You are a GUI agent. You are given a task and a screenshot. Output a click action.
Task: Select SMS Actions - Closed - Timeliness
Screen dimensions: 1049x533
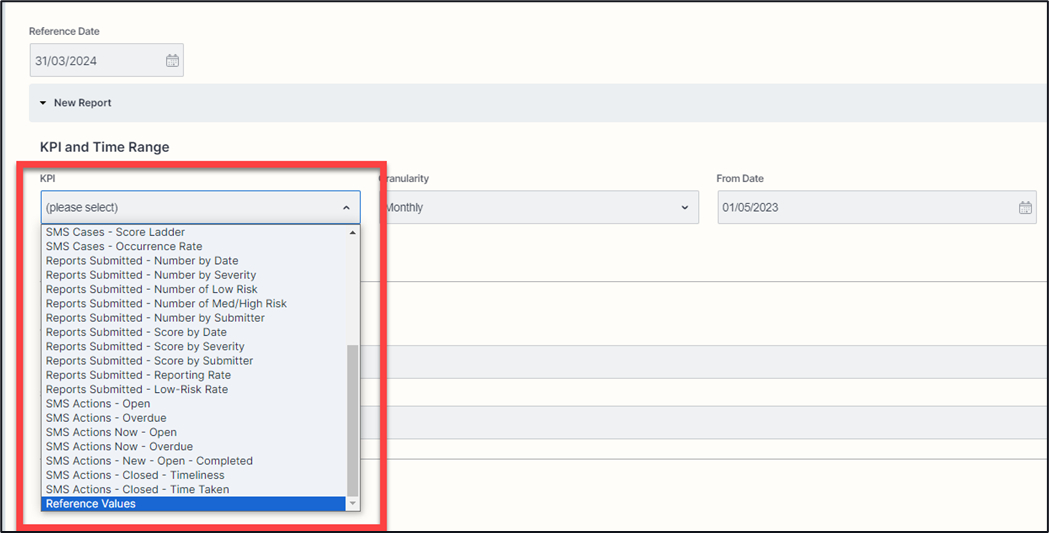[x=135, y=475]
